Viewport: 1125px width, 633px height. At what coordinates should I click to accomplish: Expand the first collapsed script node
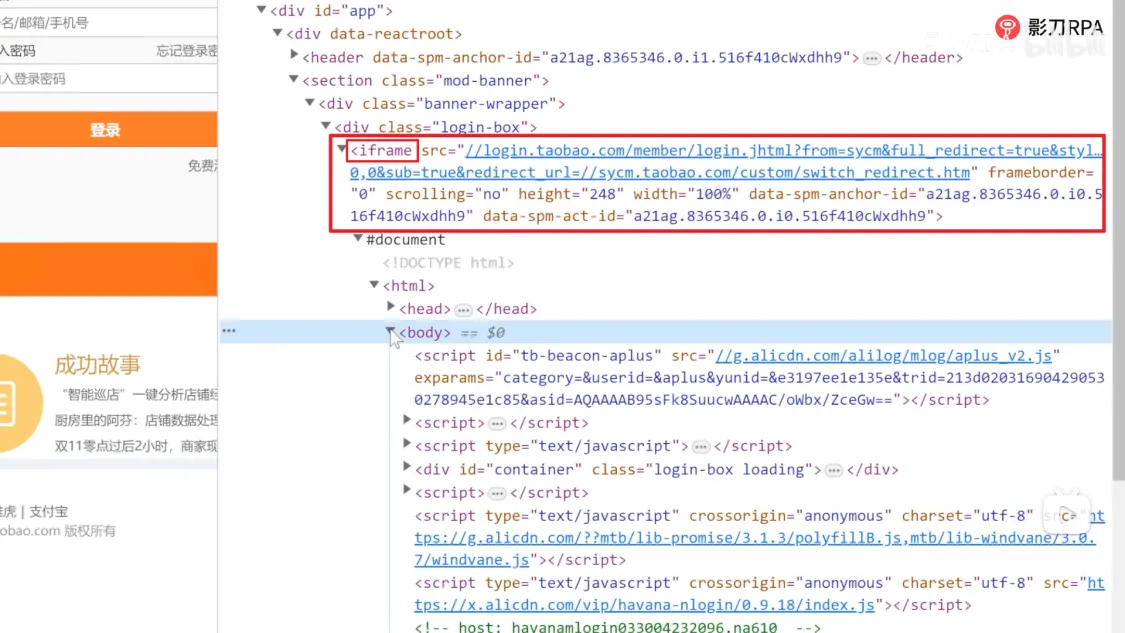coord(407,421)
